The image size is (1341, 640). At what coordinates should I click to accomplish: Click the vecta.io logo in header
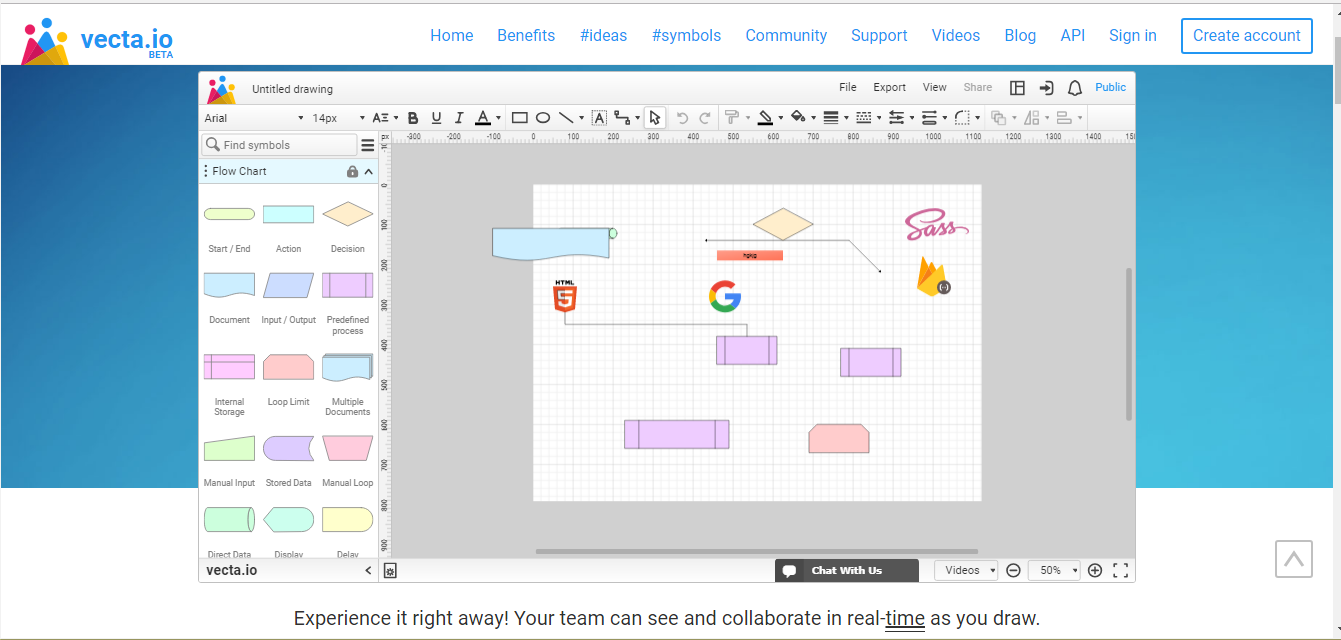(x=97, y=41)
